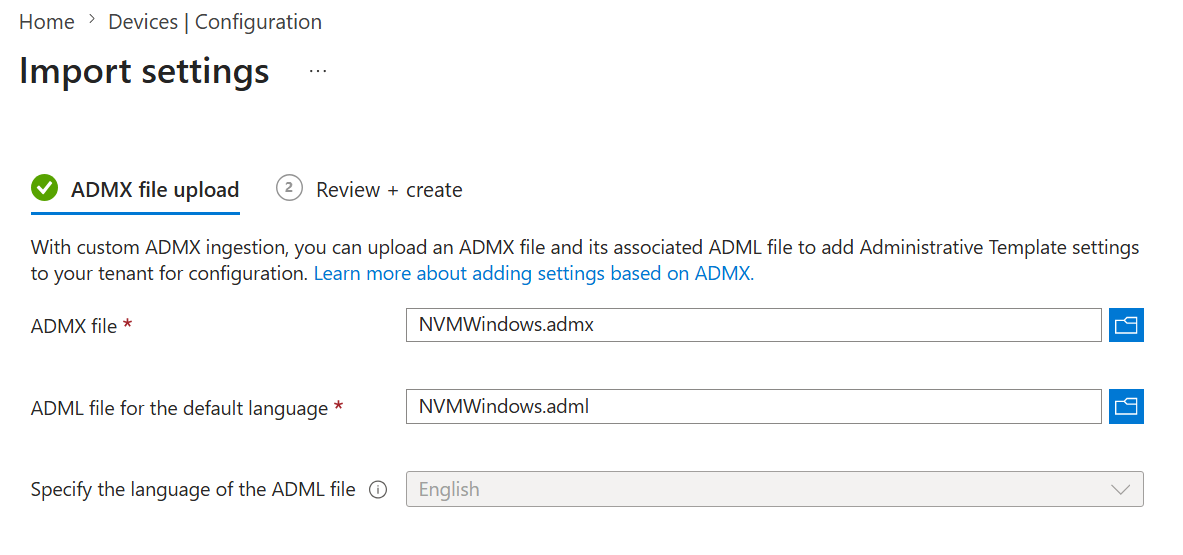
Task: Click the ADMX file required label
Action: coord(81,326)
